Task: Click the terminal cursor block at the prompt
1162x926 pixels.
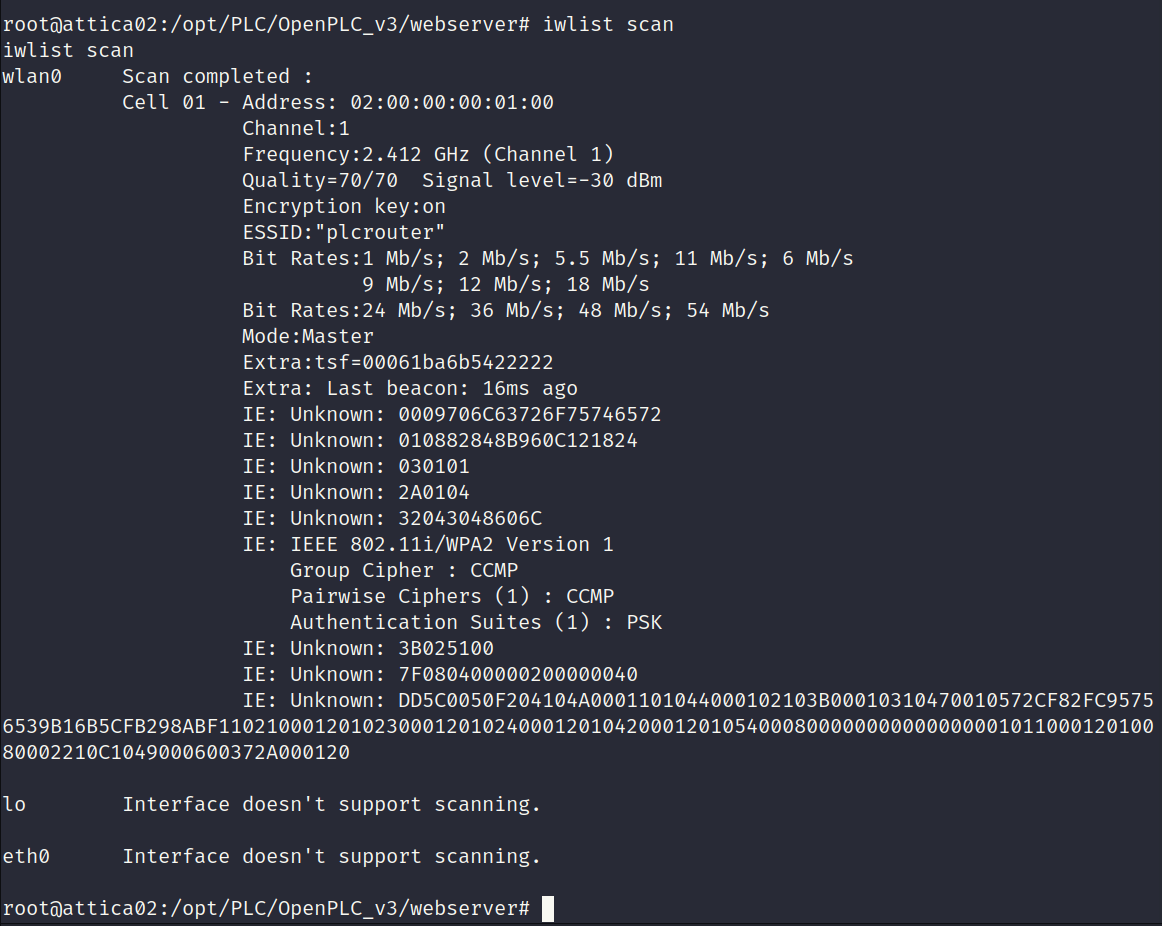Action: (x=548, y=909)
